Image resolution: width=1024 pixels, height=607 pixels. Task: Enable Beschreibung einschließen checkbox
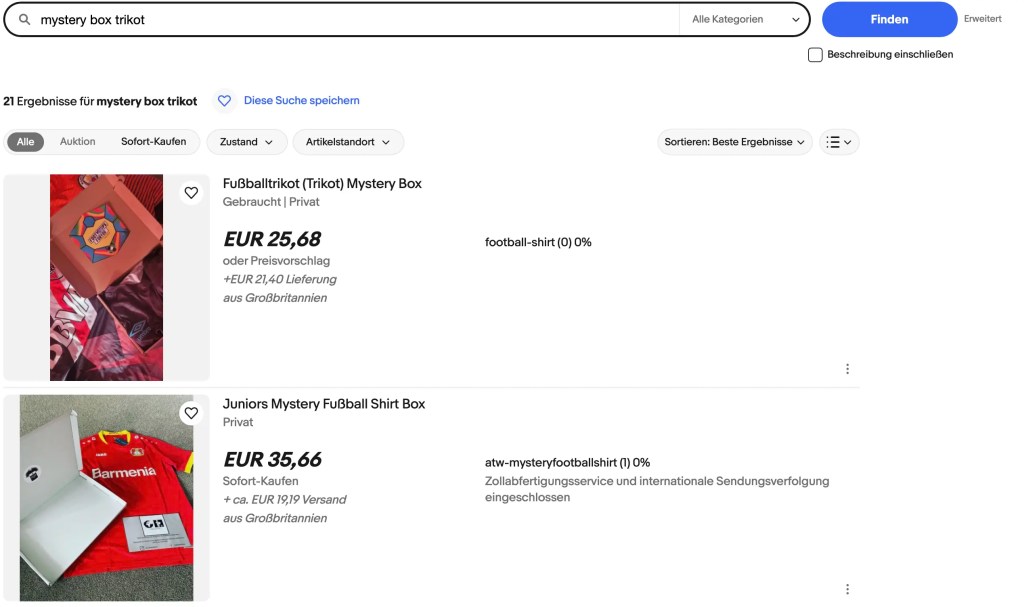[815, 55]
